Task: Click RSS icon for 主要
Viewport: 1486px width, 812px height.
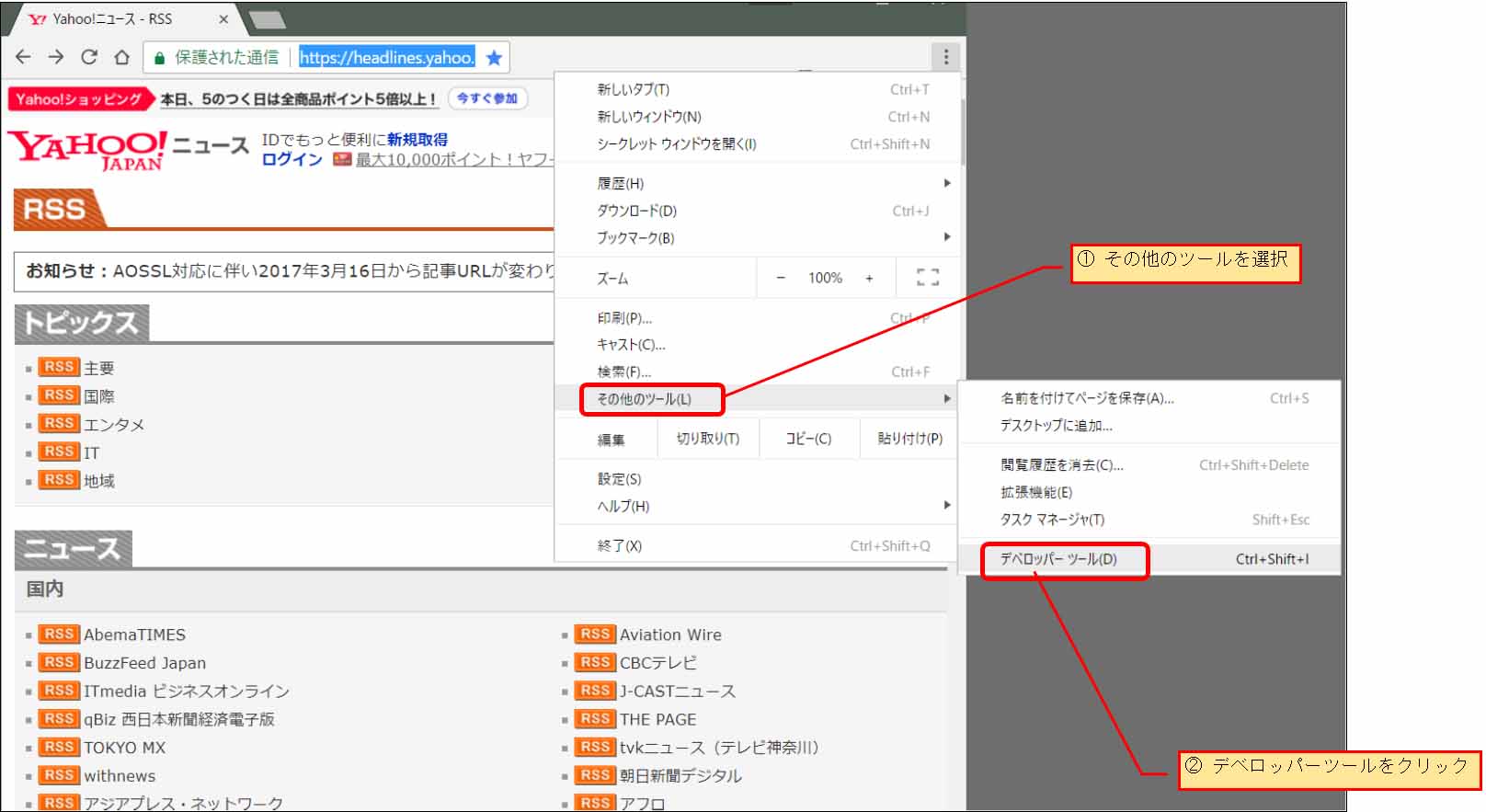Action: point(59,367)
